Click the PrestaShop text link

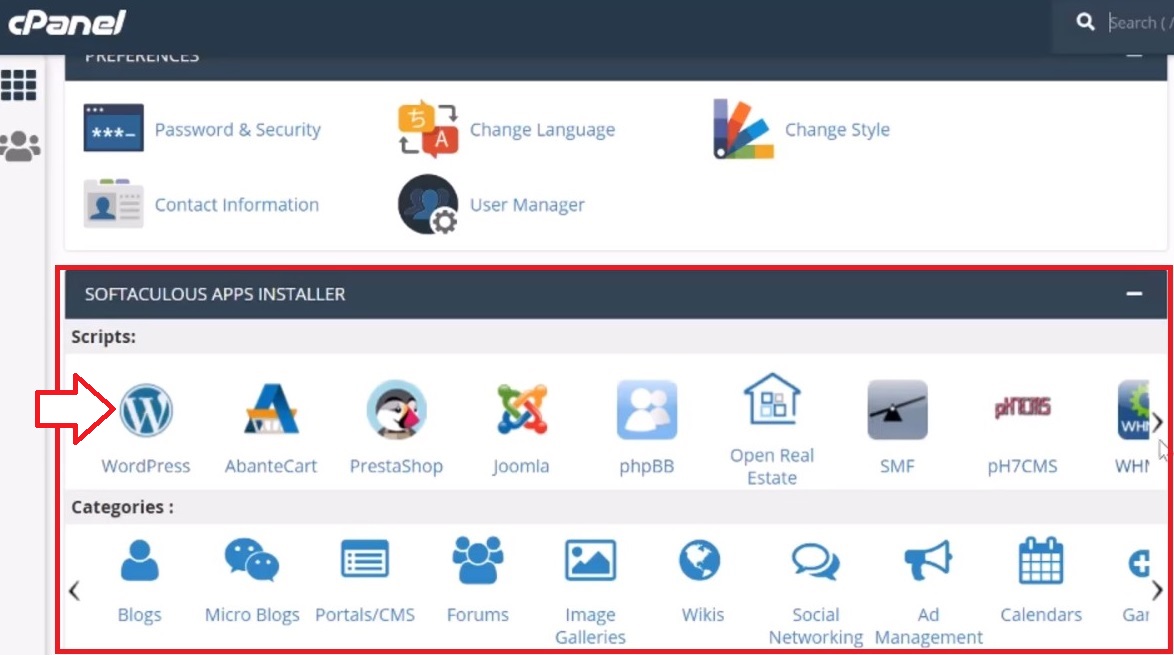396,466
